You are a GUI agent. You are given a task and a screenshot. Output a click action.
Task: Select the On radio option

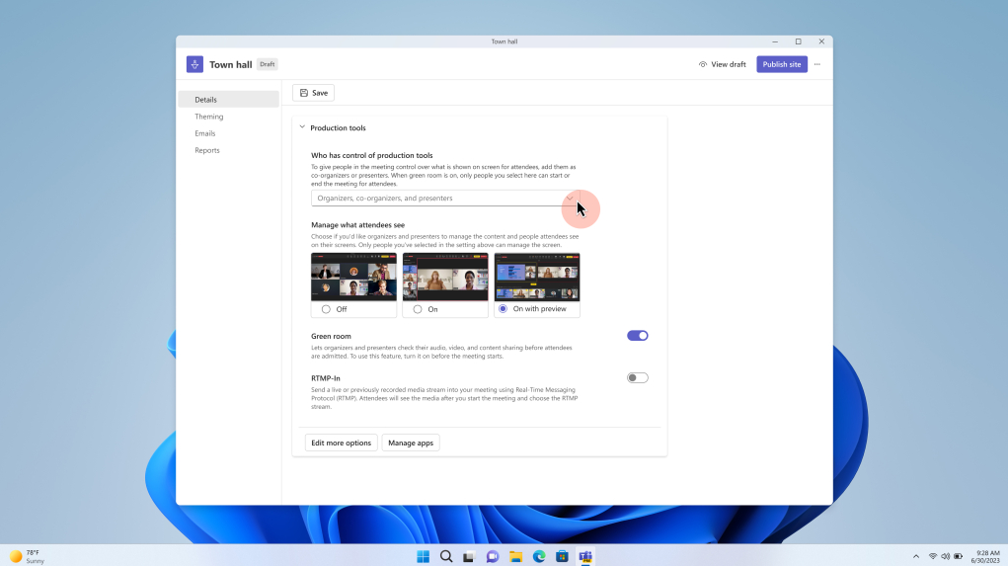418,309
